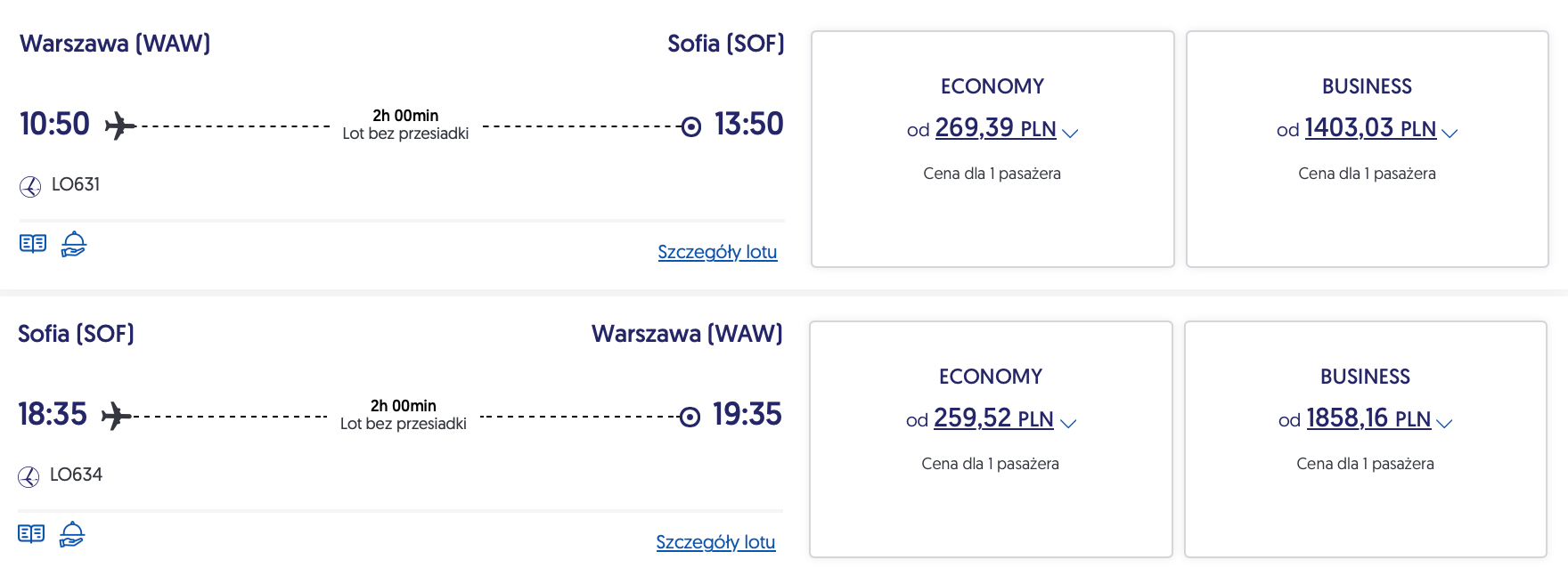
Task: Choose the BUSINESS card for the return flight
Action: [1365, 507]
